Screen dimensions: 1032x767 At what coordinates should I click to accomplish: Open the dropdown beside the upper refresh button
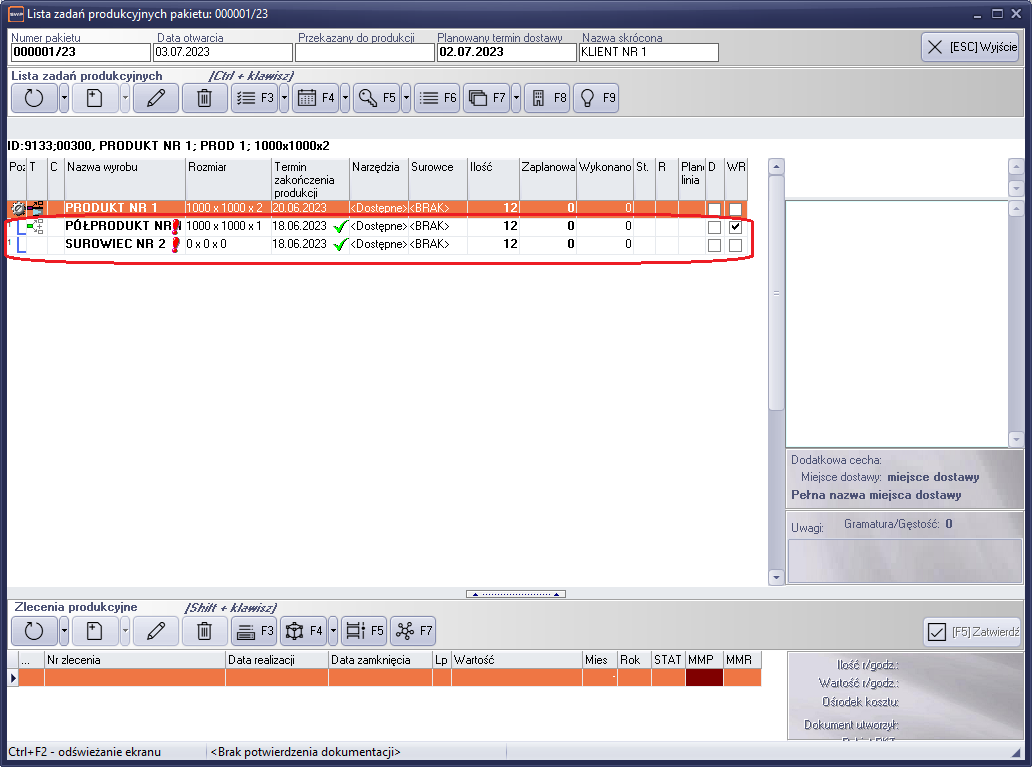pos(64,98)
